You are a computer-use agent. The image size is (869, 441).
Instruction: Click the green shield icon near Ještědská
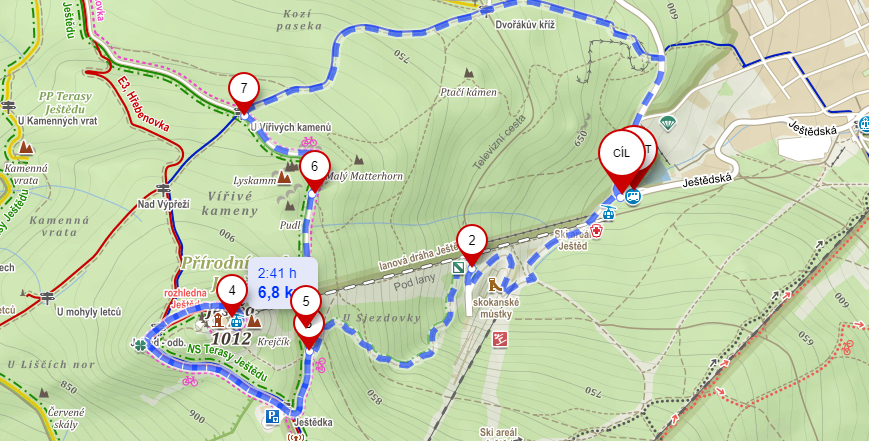click(x=667, y=122)
